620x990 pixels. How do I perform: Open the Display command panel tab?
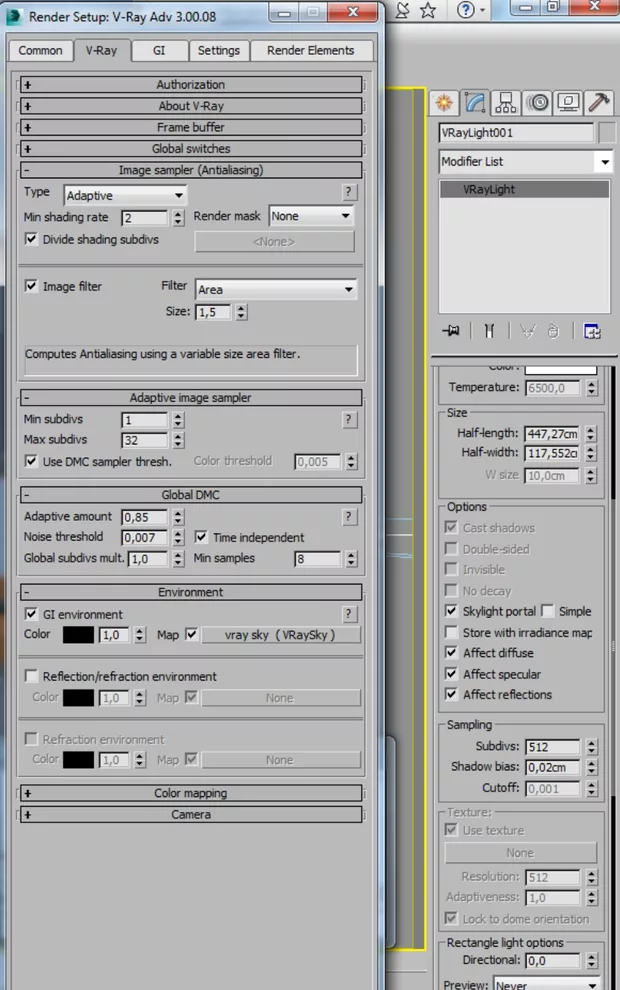pyautogui.click(x=569, y=103)
